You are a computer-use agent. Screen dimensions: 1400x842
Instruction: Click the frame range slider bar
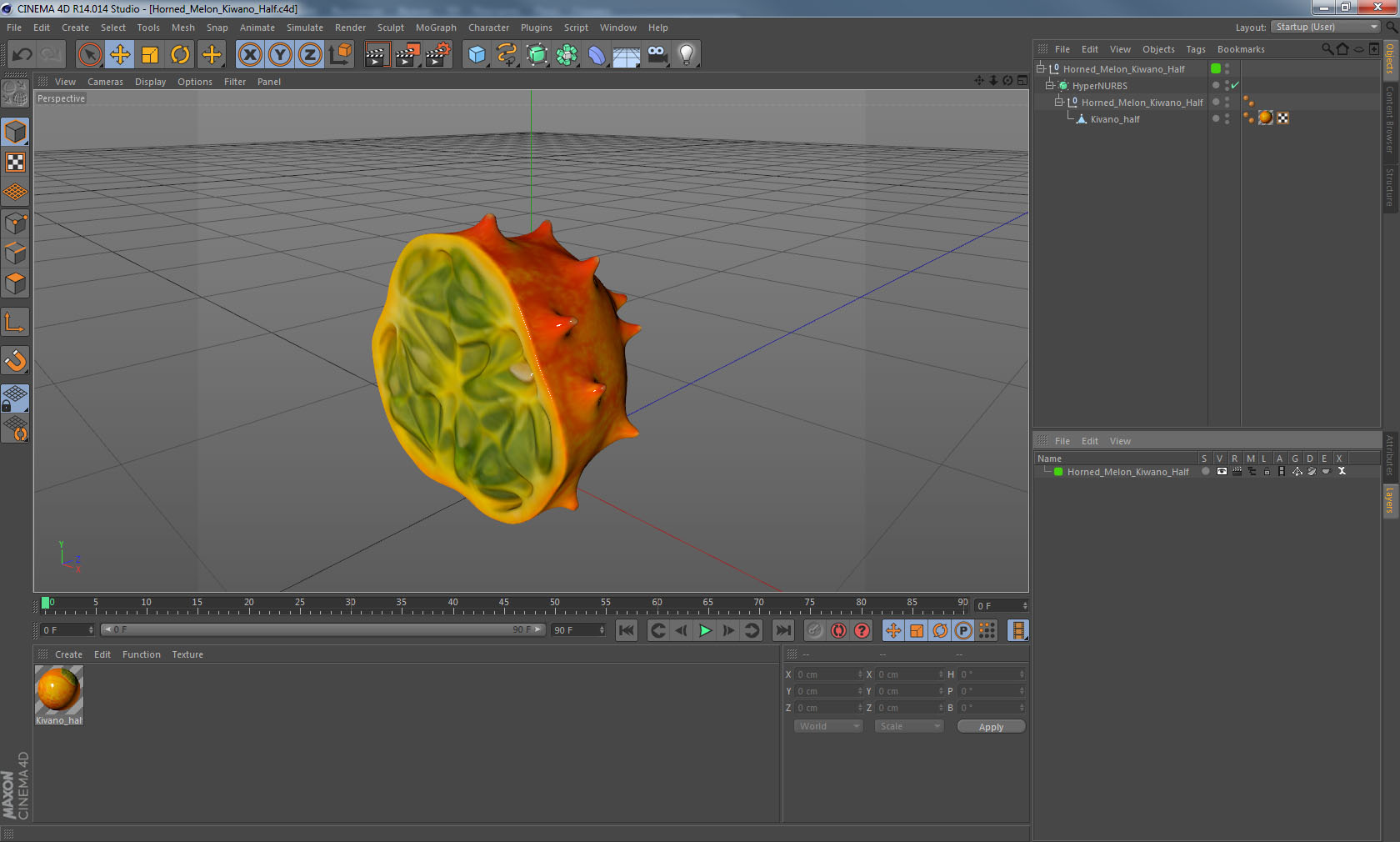pyautogui.click(x=322, y=629)
